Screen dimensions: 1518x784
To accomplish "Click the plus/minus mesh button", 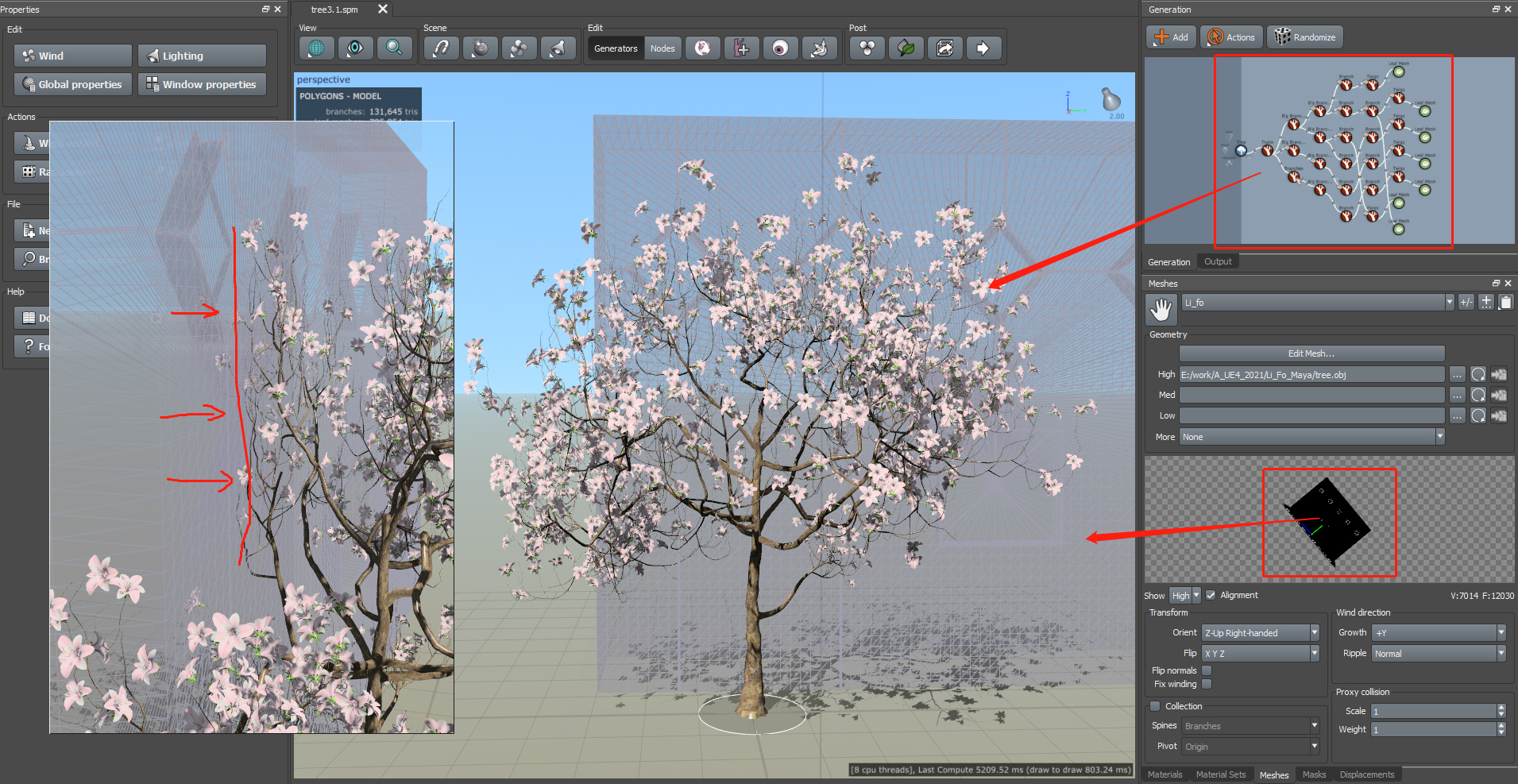I will [1466, 302].
